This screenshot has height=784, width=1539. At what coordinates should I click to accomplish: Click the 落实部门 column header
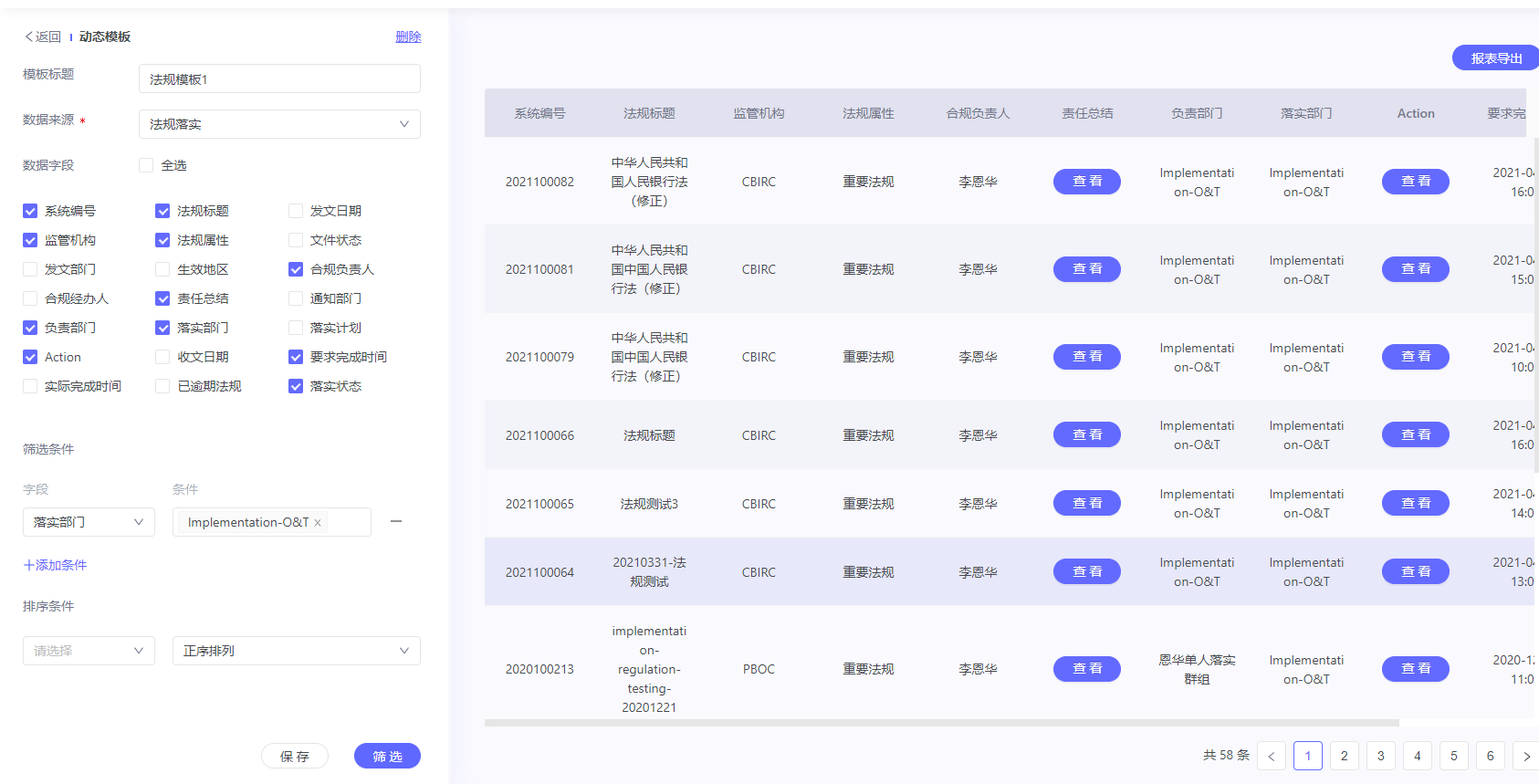tap(1306, 113)
